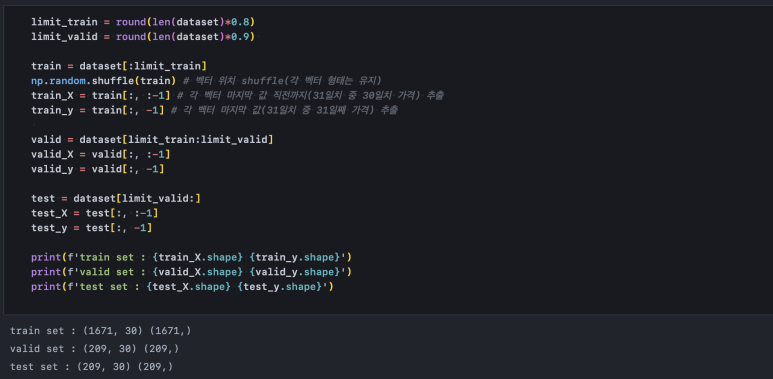Click the comment after the train_X assignment
Viewport: 773px width, 379px height.
pyautogui.click(x=310, y=96)
